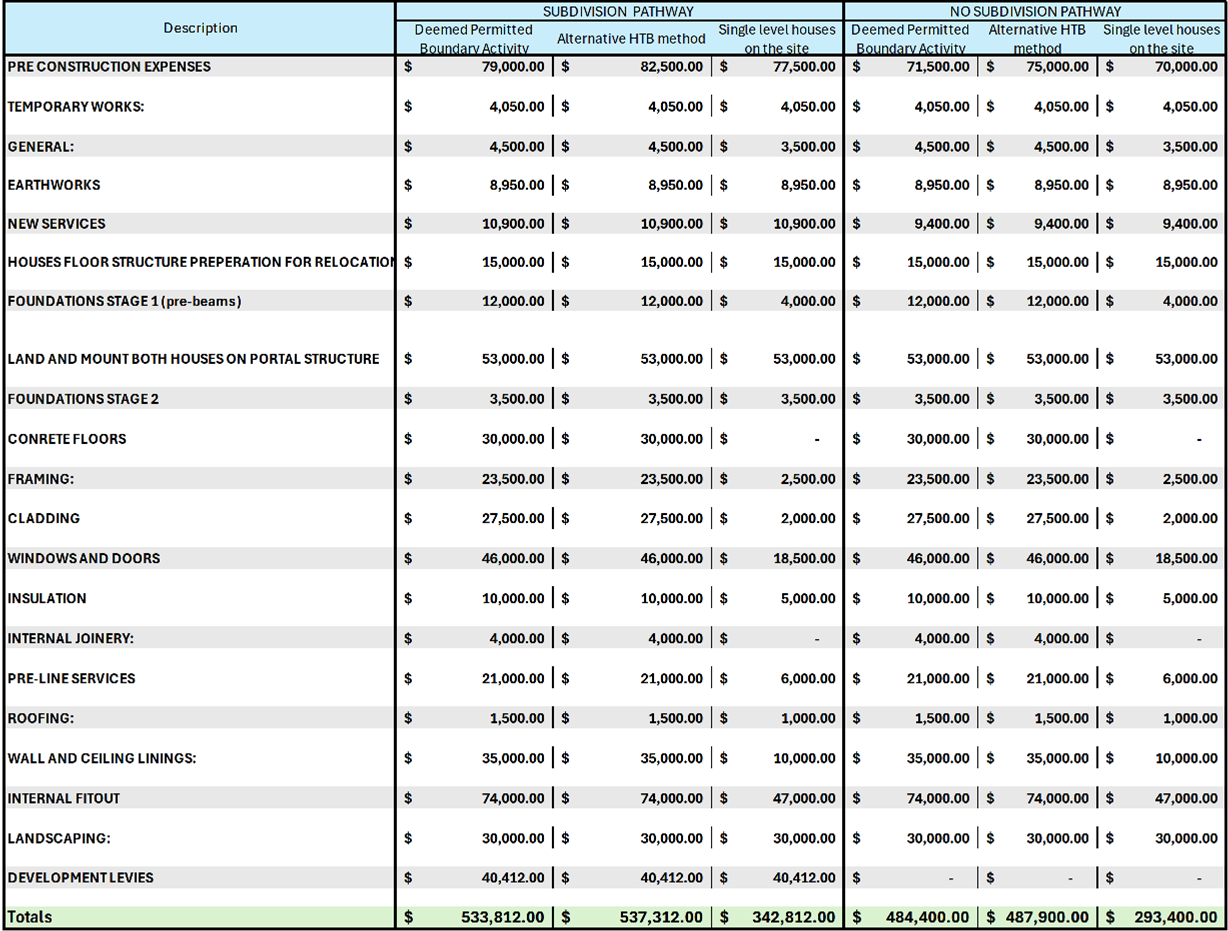The image size is (1228, 931).
Task: Select the FOUNDATIONS STAGE 1 (pre-beams) label
Action: [x=124, y=301]
